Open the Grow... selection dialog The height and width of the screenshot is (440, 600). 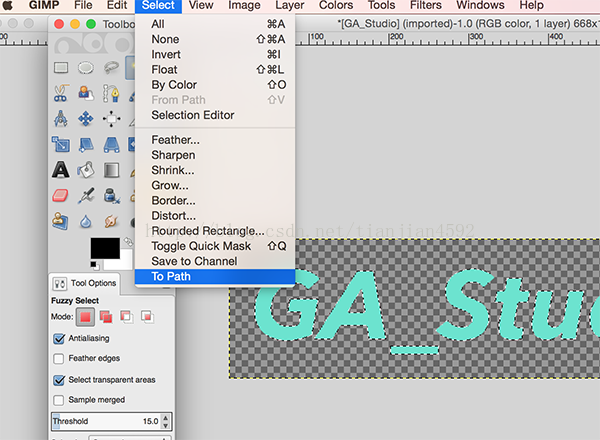tap(215, 186)
